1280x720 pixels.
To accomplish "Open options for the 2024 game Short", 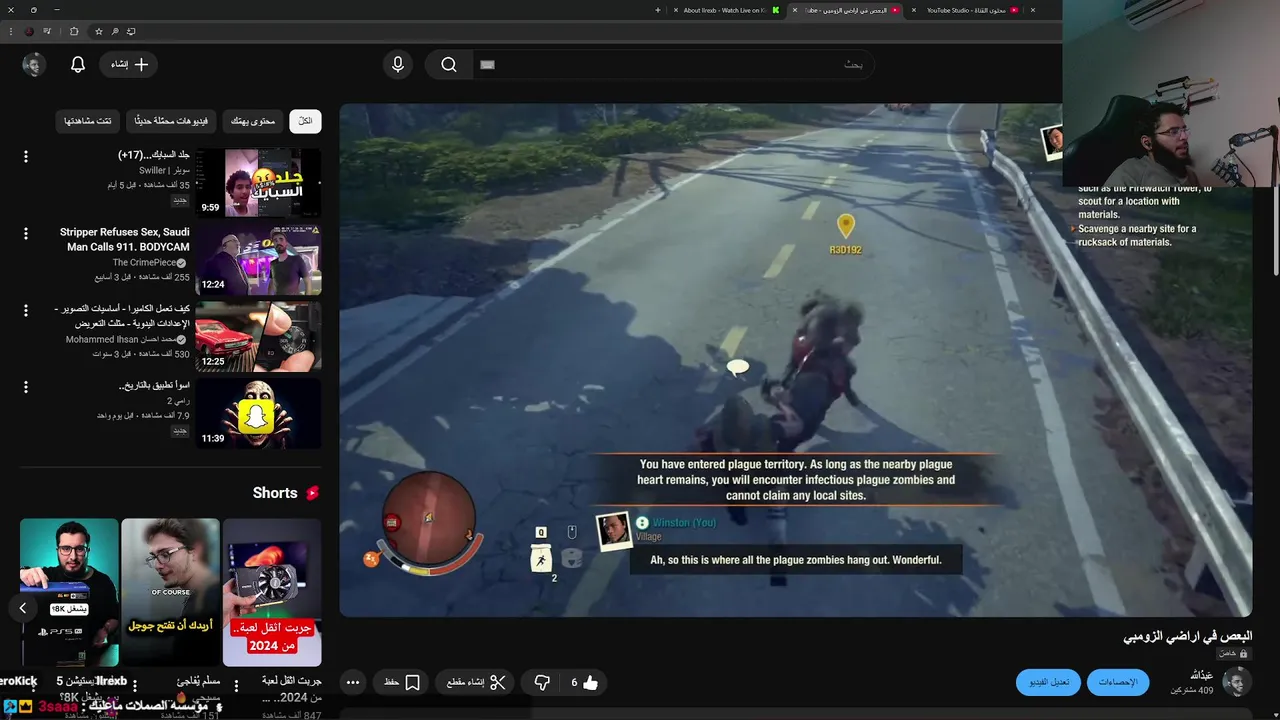I will pyautogui.click(x=236, y=686).
